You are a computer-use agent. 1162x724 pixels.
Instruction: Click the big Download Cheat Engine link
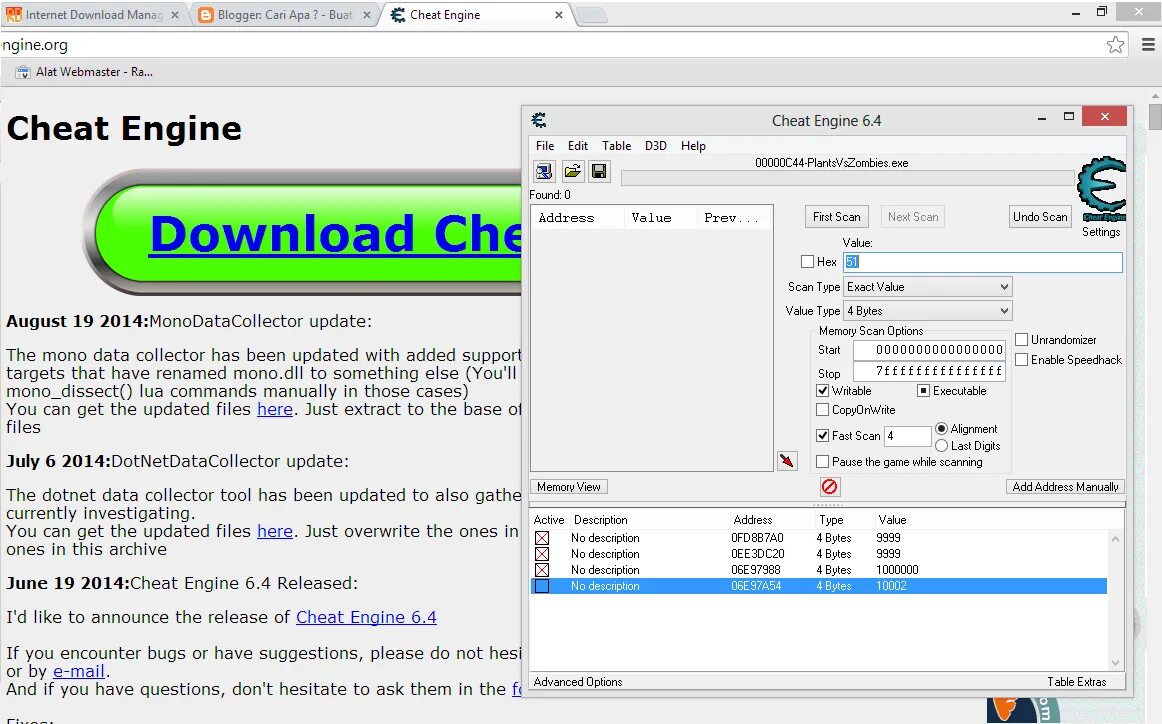(336, 234)
